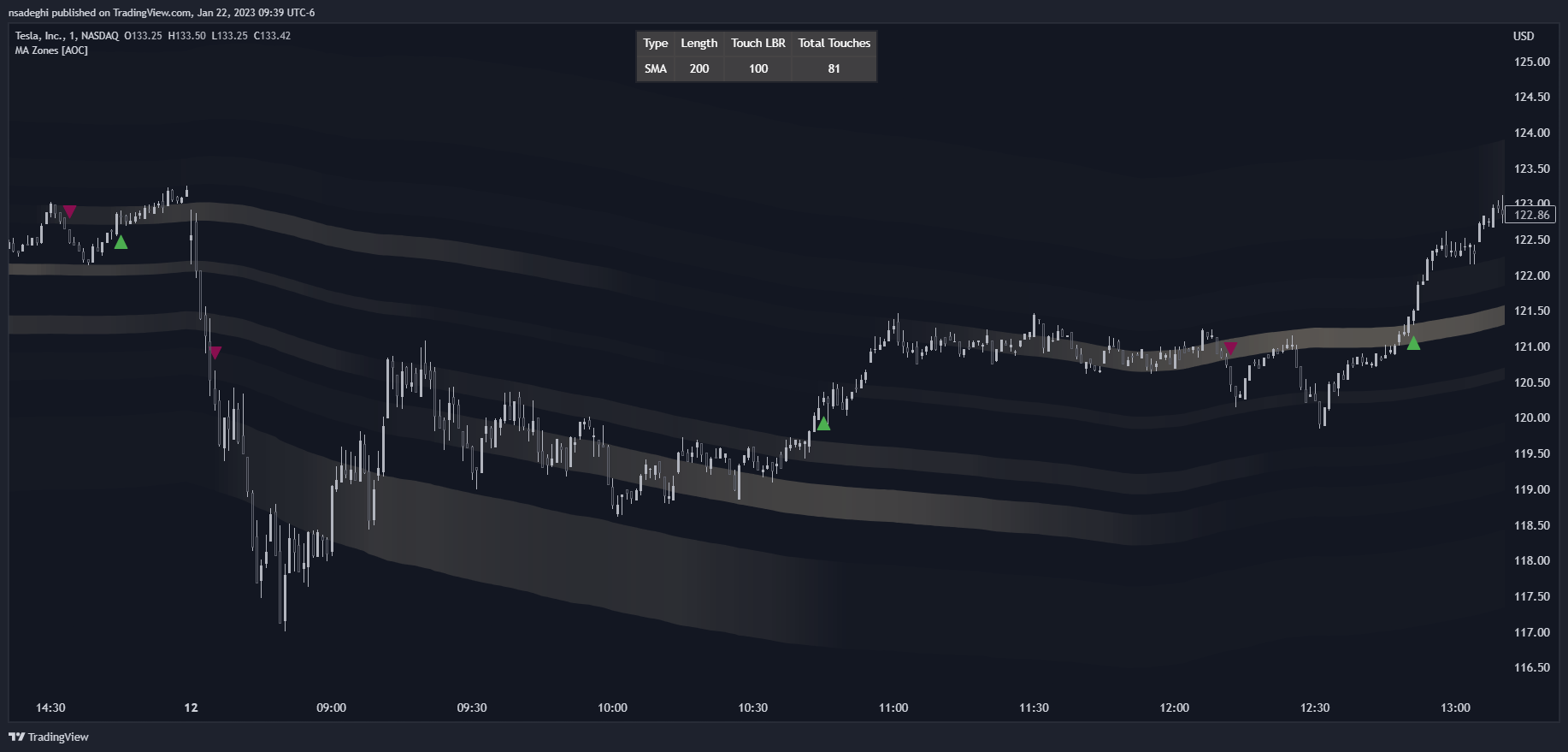Click the 14:30 time axis label
The image size is (1568, 752).
50,708
